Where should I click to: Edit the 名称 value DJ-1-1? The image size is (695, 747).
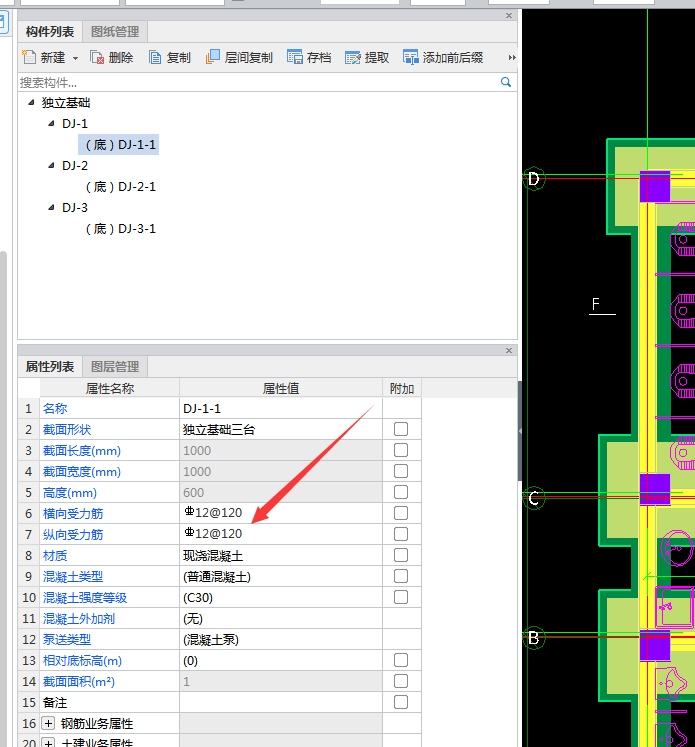coord(281,408)
